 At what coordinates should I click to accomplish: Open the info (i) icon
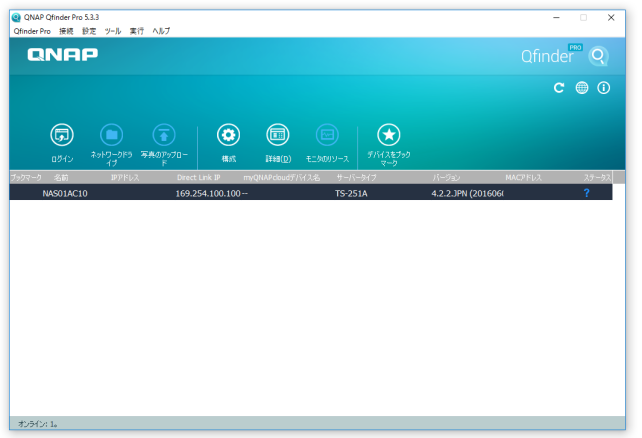click(604, 88)
